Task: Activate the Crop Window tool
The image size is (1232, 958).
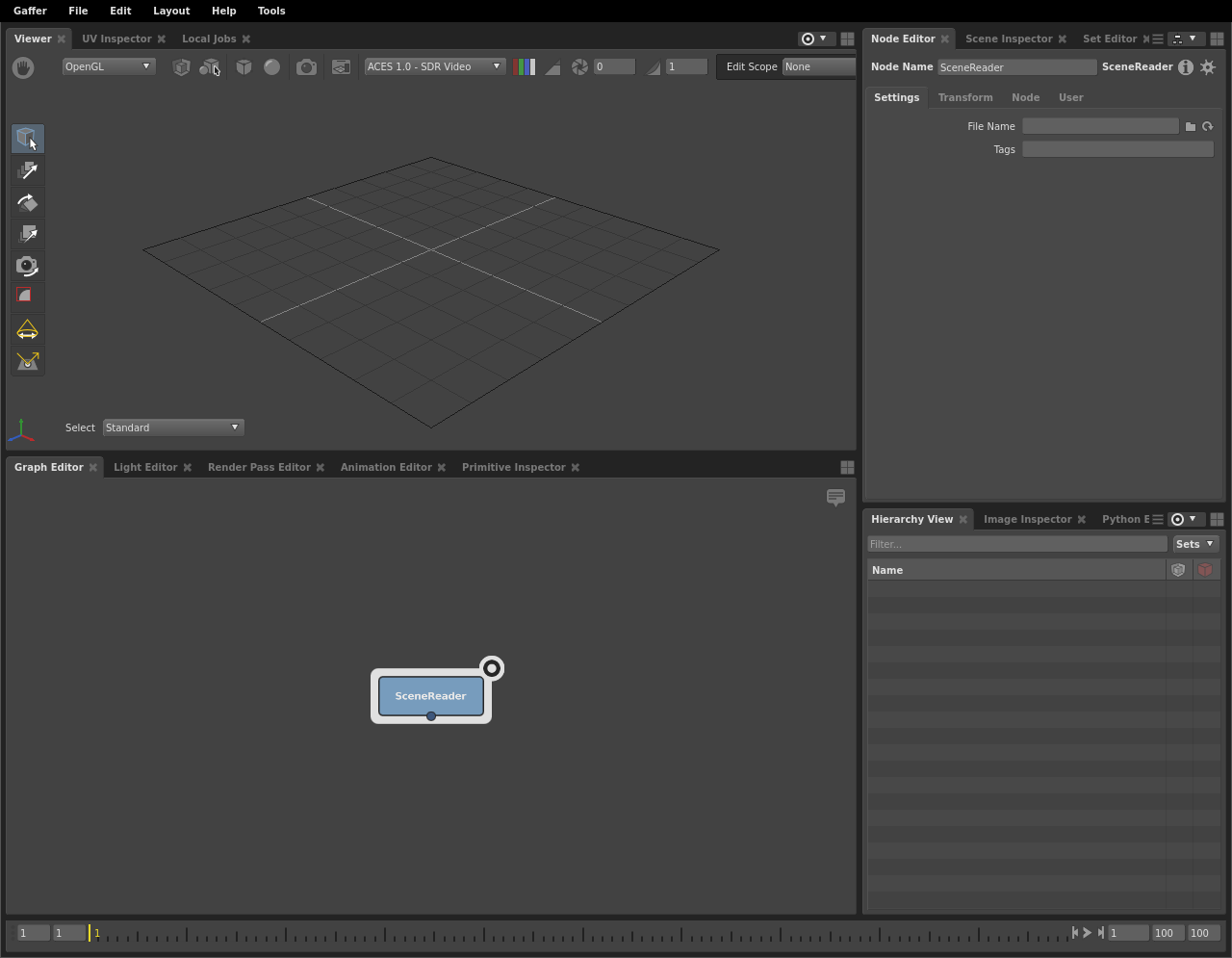Action: (28, 297)
